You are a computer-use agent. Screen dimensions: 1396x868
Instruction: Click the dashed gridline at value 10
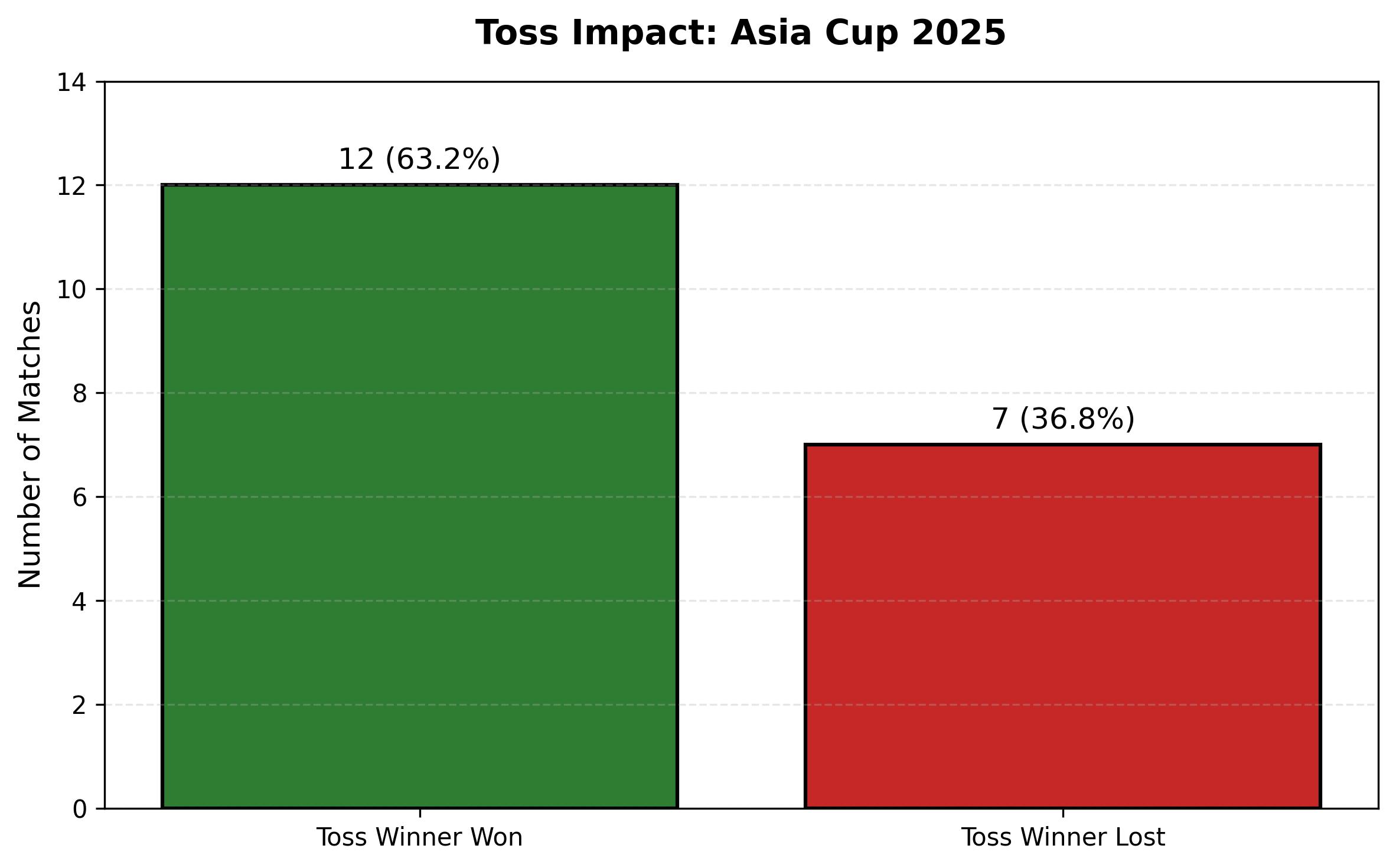click(741, 289)
